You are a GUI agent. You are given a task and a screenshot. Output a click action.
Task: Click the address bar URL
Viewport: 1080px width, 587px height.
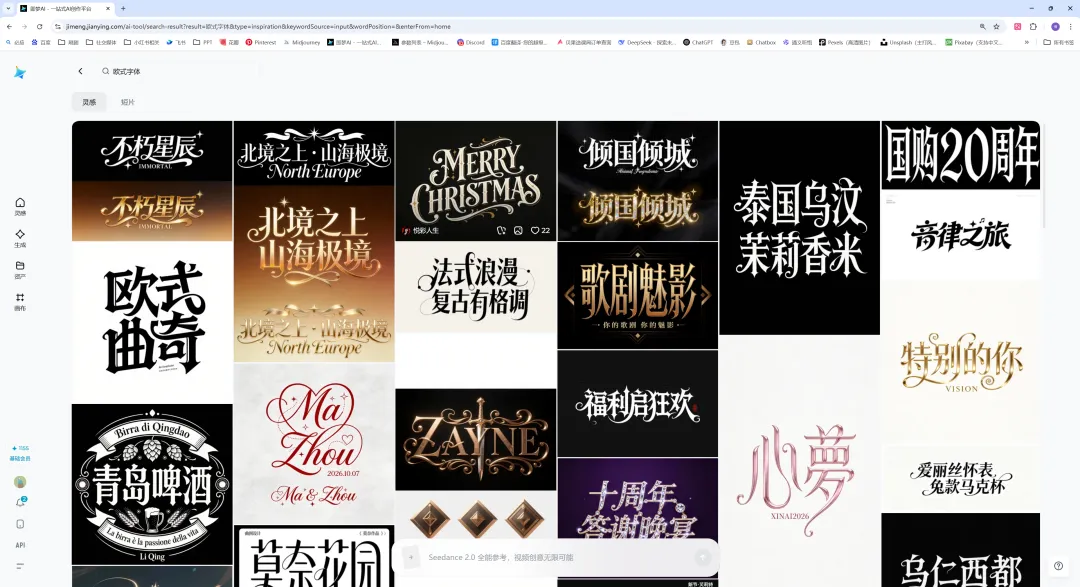258,26
